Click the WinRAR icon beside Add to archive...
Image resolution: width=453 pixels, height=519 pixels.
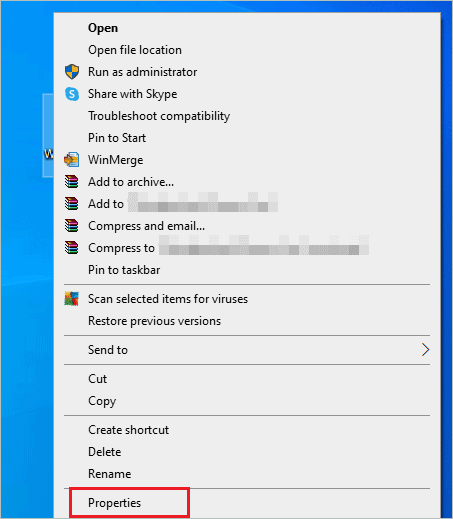pos(72,182)
